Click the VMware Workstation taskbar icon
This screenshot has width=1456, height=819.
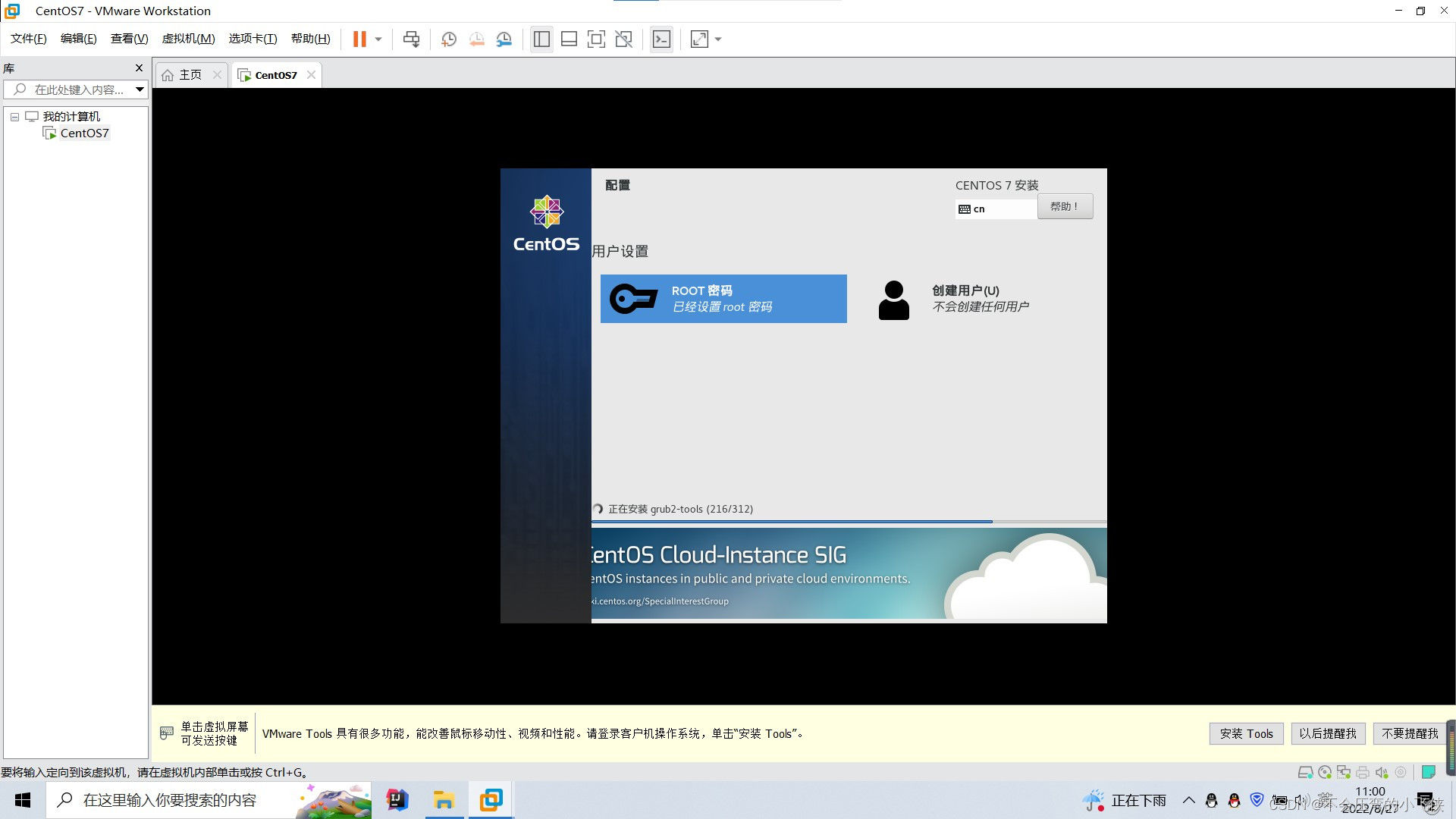pyautogui.click(x=491, y=800)
